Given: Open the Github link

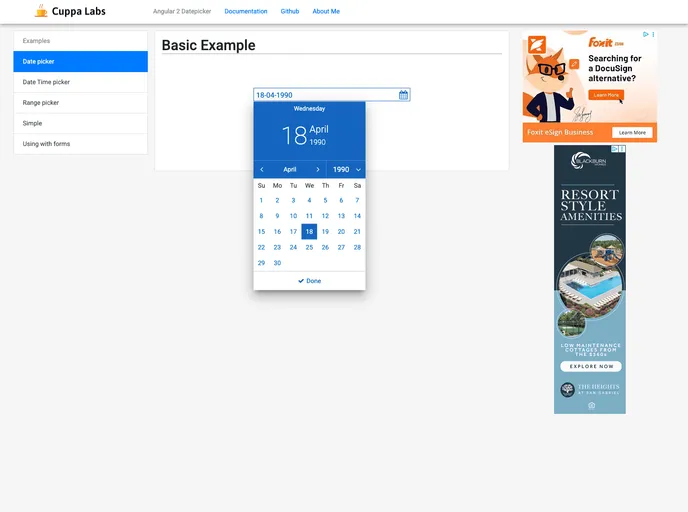Looking at the screenshot, I should point(290,11).
